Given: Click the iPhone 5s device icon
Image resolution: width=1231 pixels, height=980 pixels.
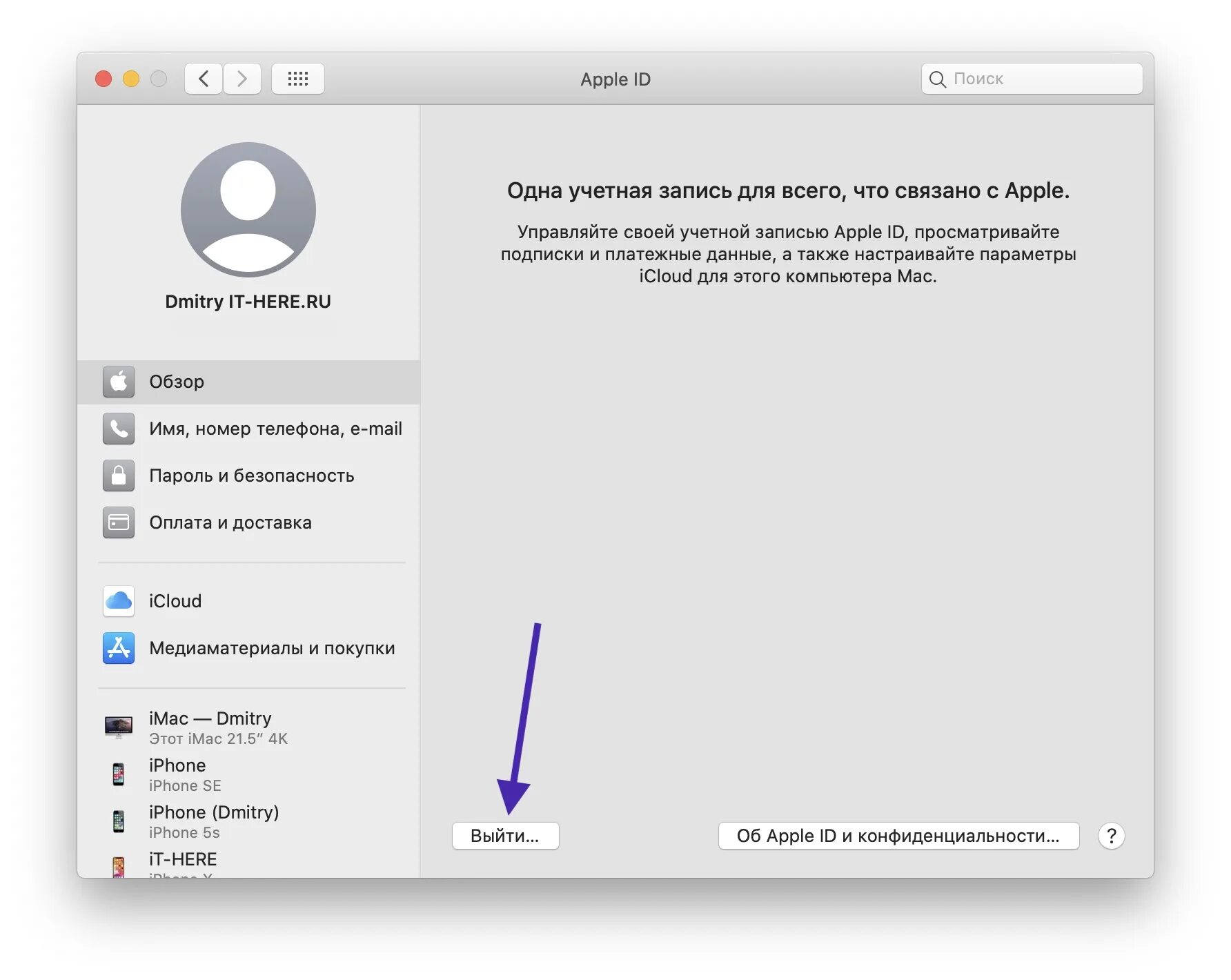Looking at the screenshot, I should pos(119,821).
